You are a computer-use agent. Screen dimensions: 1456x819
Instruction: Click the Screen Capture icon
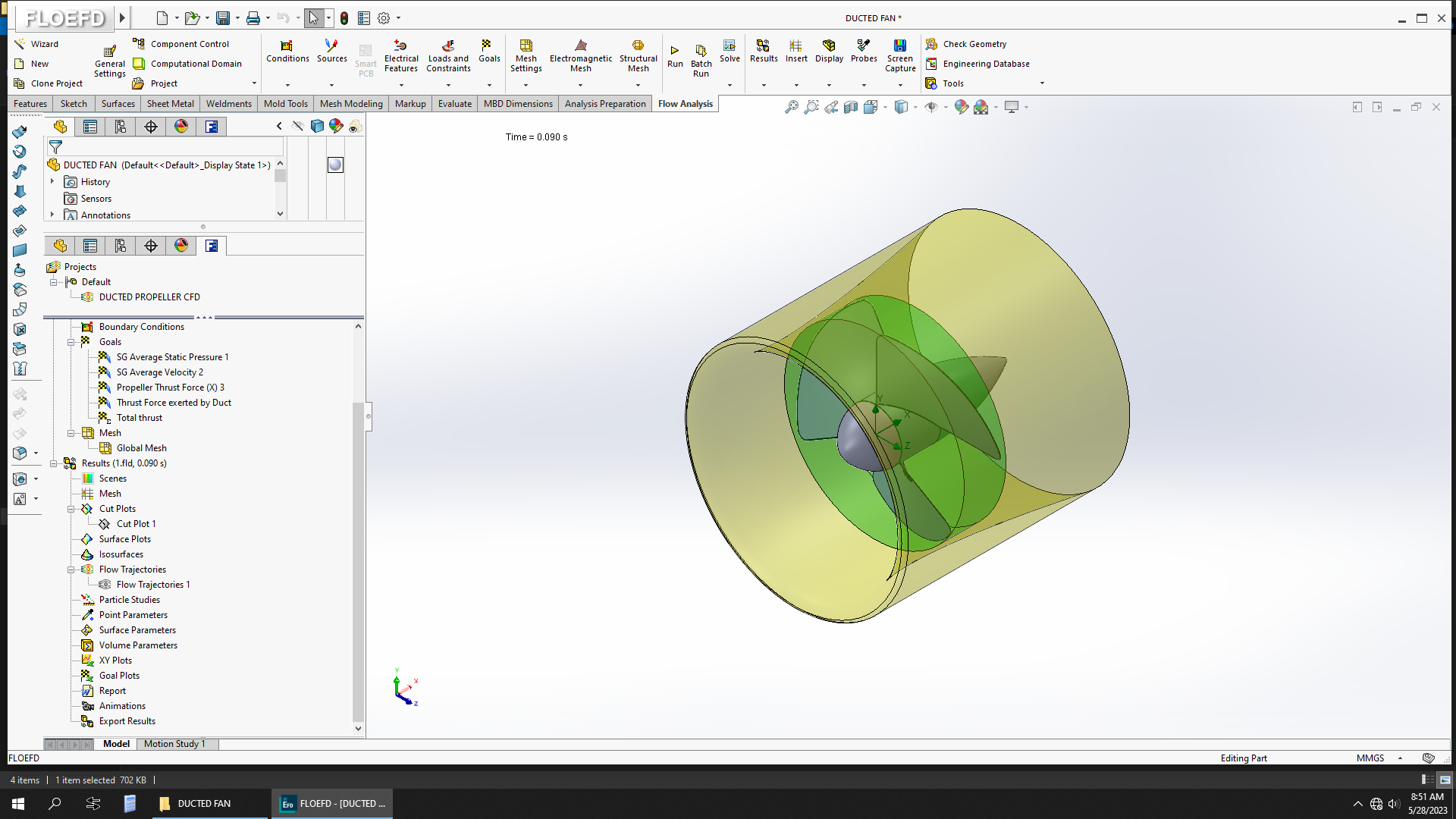point(899,45)
